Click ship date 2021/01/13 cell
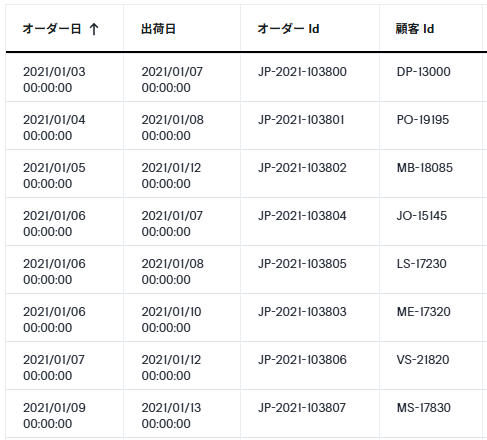Screen dimensions: 487x440 coord(182,414)
